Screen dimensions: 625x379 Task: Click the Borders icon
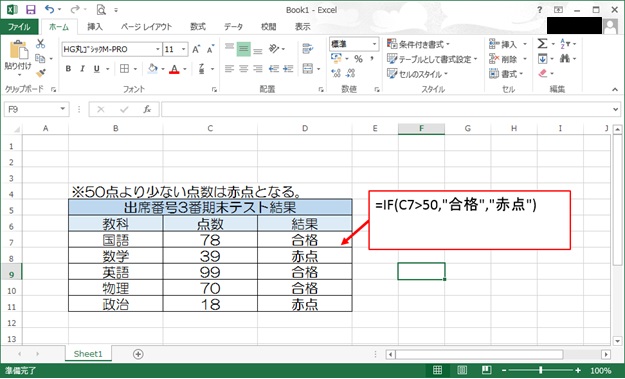pyautogui.click(x=124, y=69)
